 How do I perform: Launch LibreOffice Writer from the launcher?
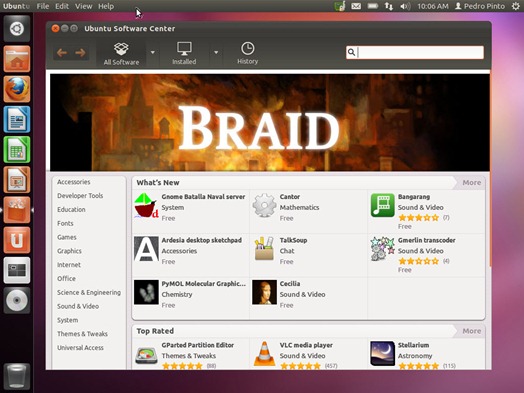(x=17, y=119)
